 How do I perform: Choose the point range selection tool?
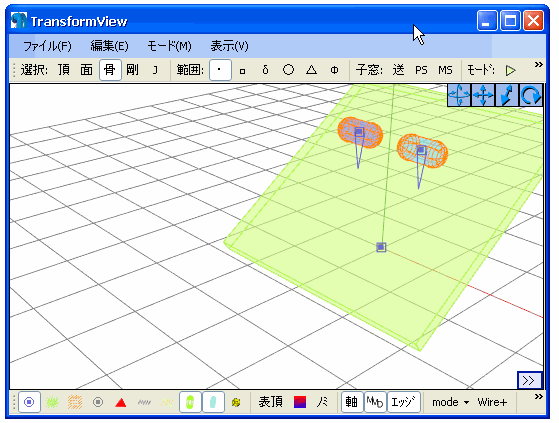pyautogui.click(x=220, y=70)
